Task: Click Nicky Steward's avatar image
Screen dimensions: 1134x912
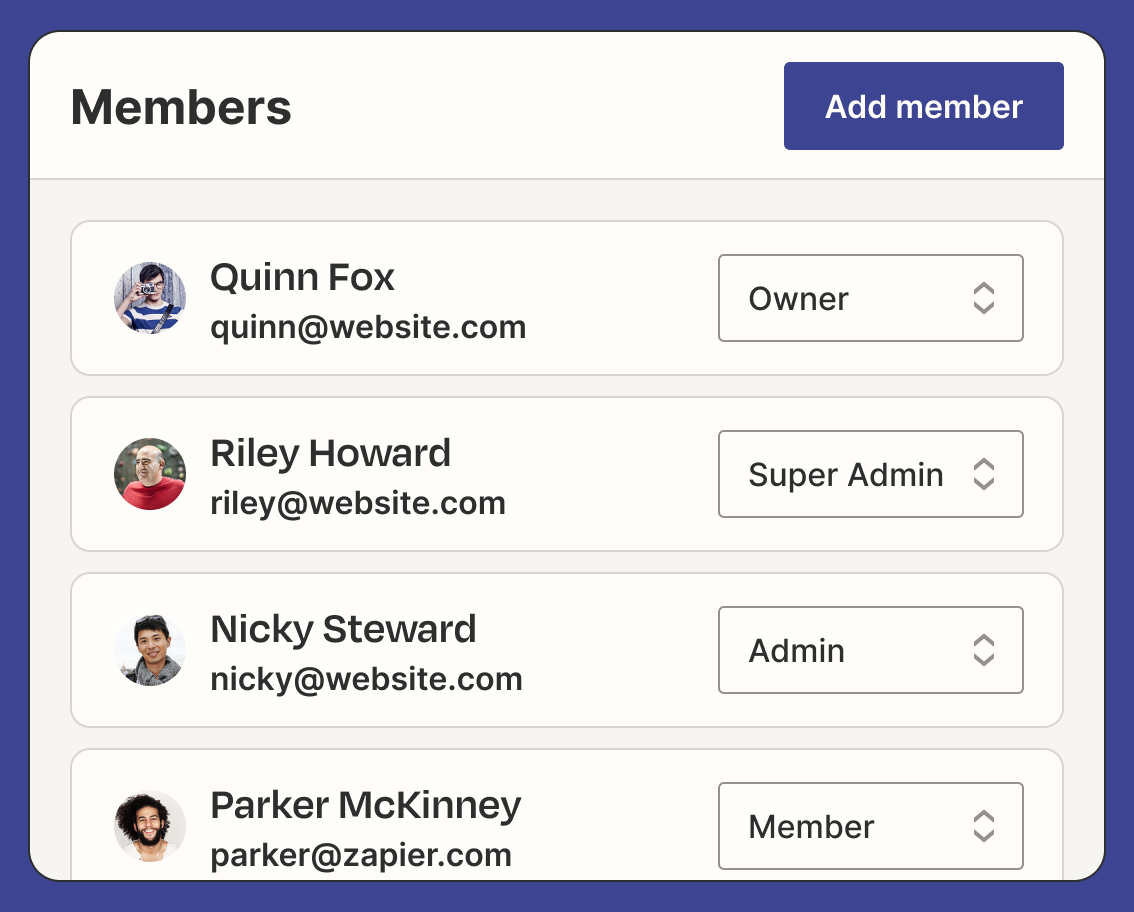Action: 150,650
